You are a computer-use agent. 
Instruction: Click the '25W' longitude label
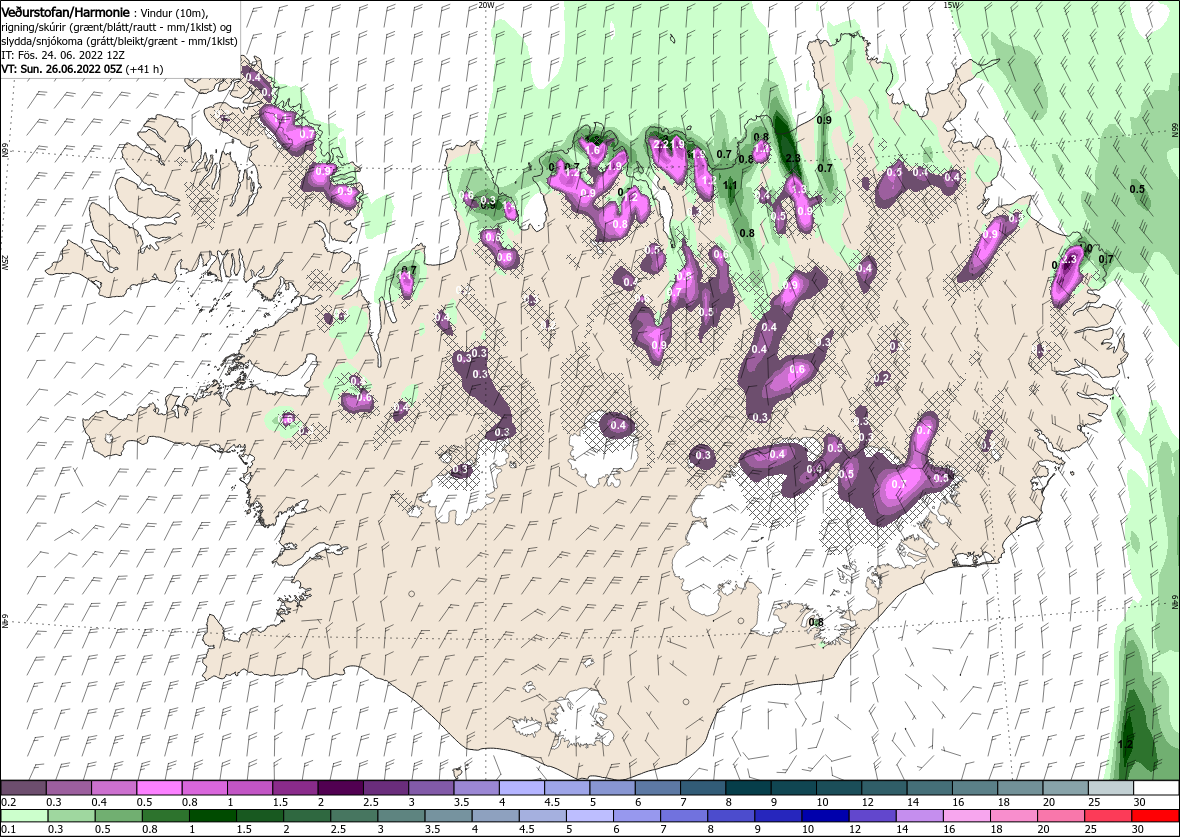5,261
